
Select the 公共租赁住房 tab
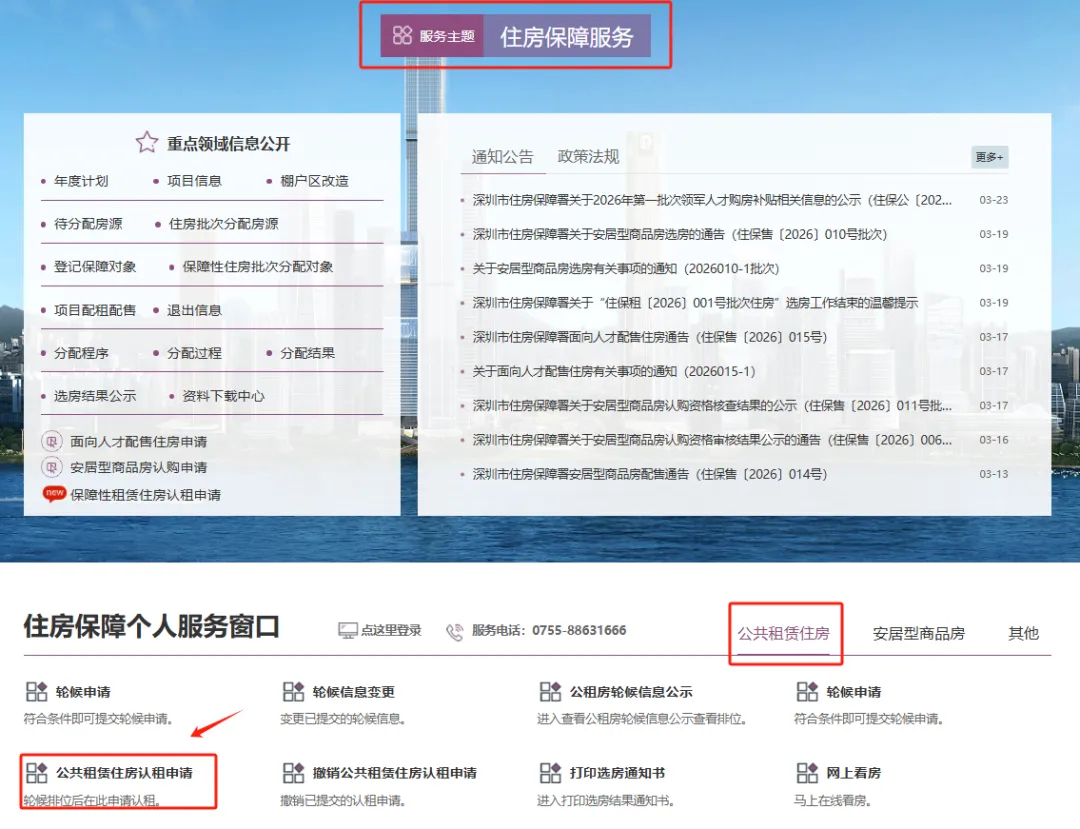pyautogui.click(x=784, y=633)
